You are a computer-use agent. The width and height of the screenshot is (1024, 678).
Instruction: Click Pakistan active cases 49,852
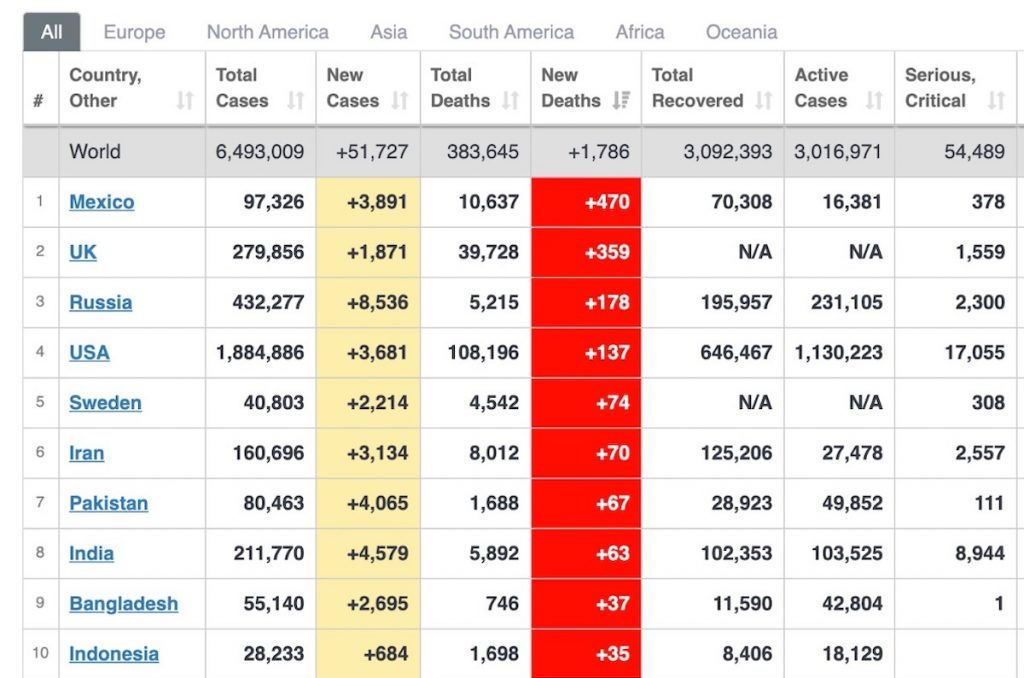coord(852,504)
